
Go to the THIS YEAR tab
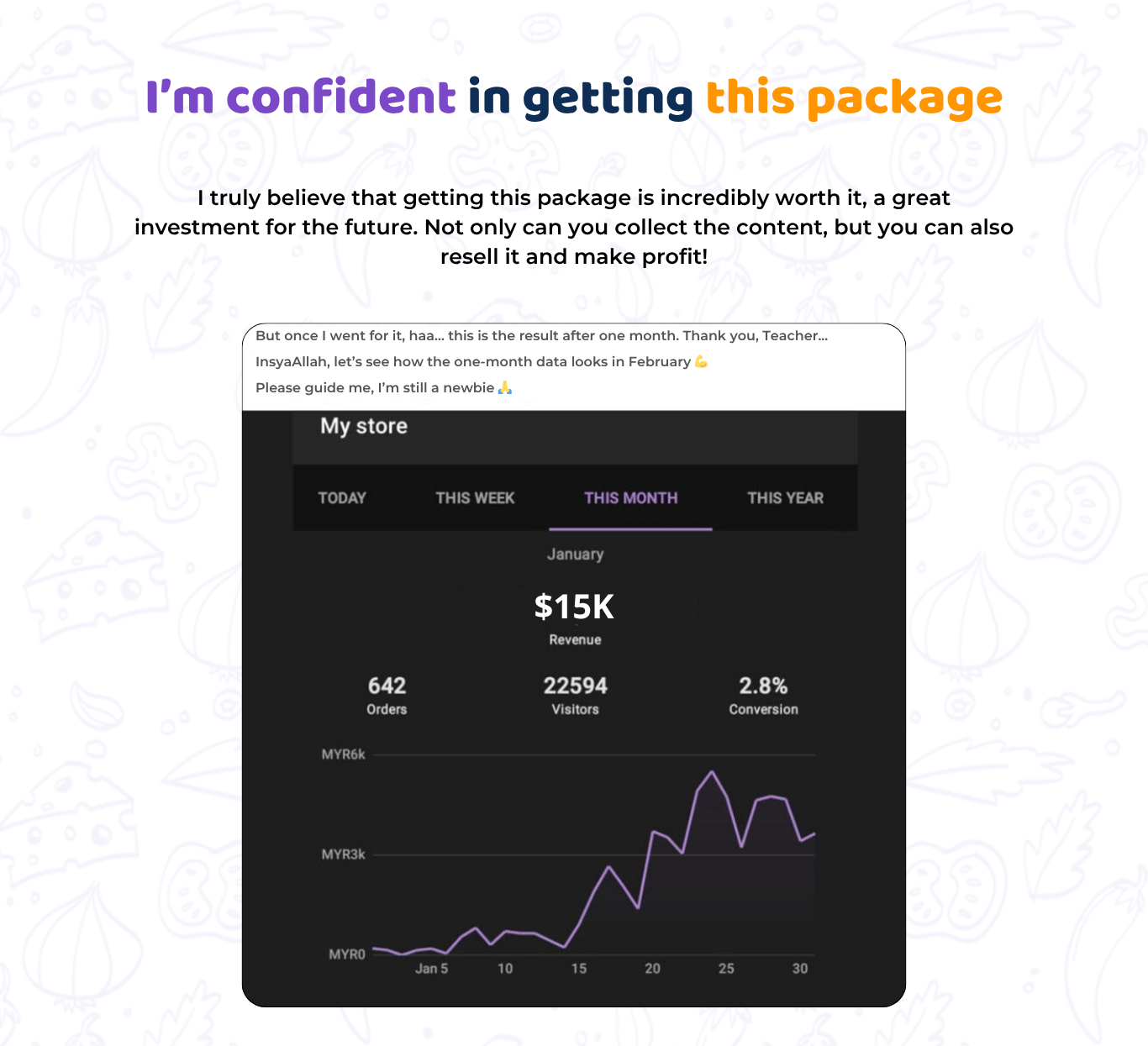coord(785,497)
